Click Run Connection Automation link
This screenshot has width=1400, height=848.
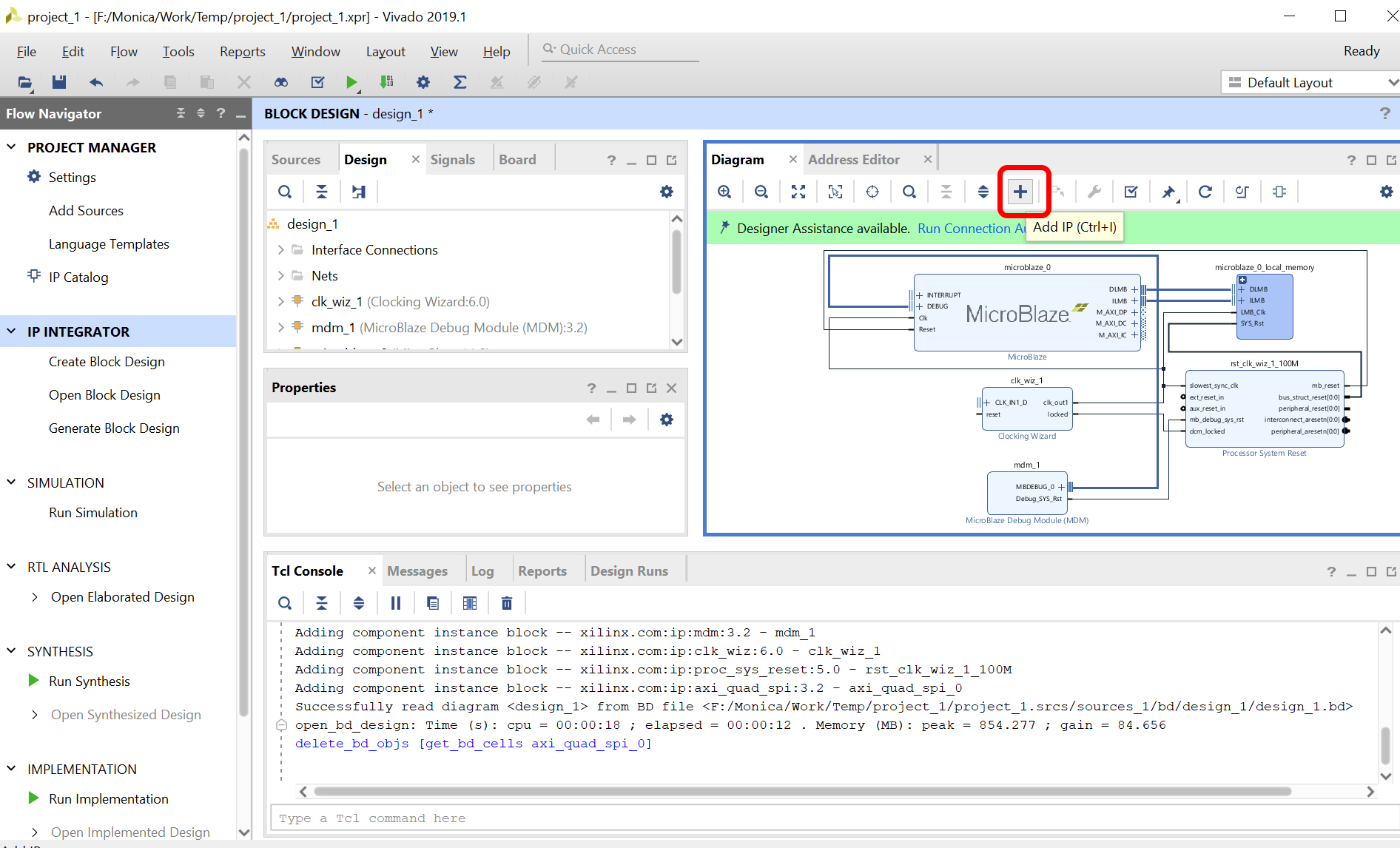click(x=971, y=229)
